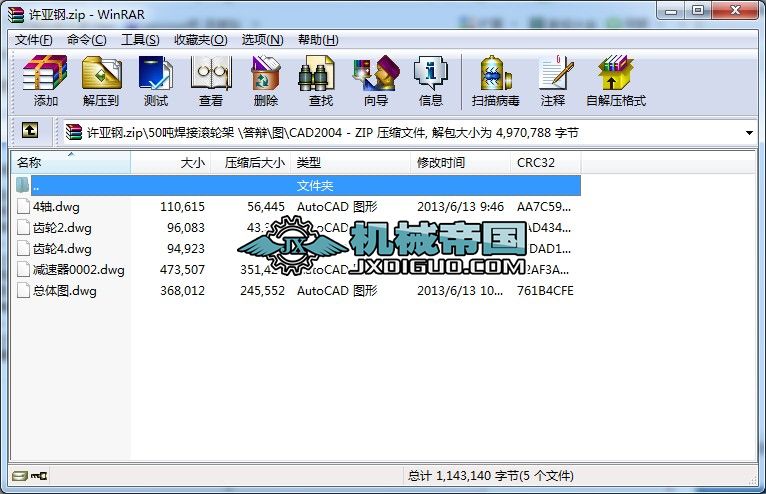The width and height of the screenshot is (766, 494).
Task: Click the file icon of 齿轮4.dwg
Action: [23, 248]
